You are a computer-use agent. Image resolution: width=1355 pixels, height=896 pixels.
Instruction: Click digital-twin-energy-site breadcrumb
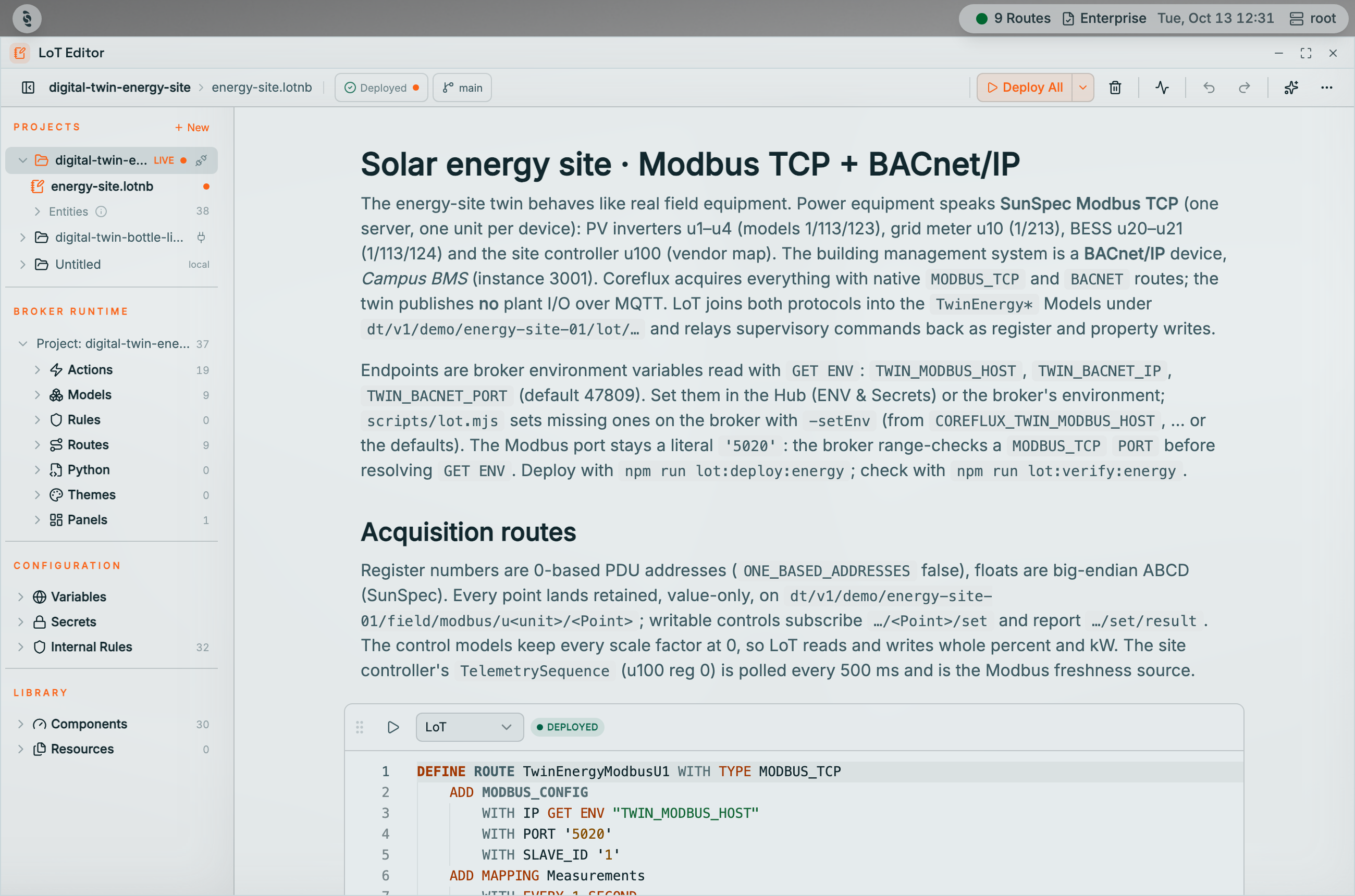click(x=119, y=88)
